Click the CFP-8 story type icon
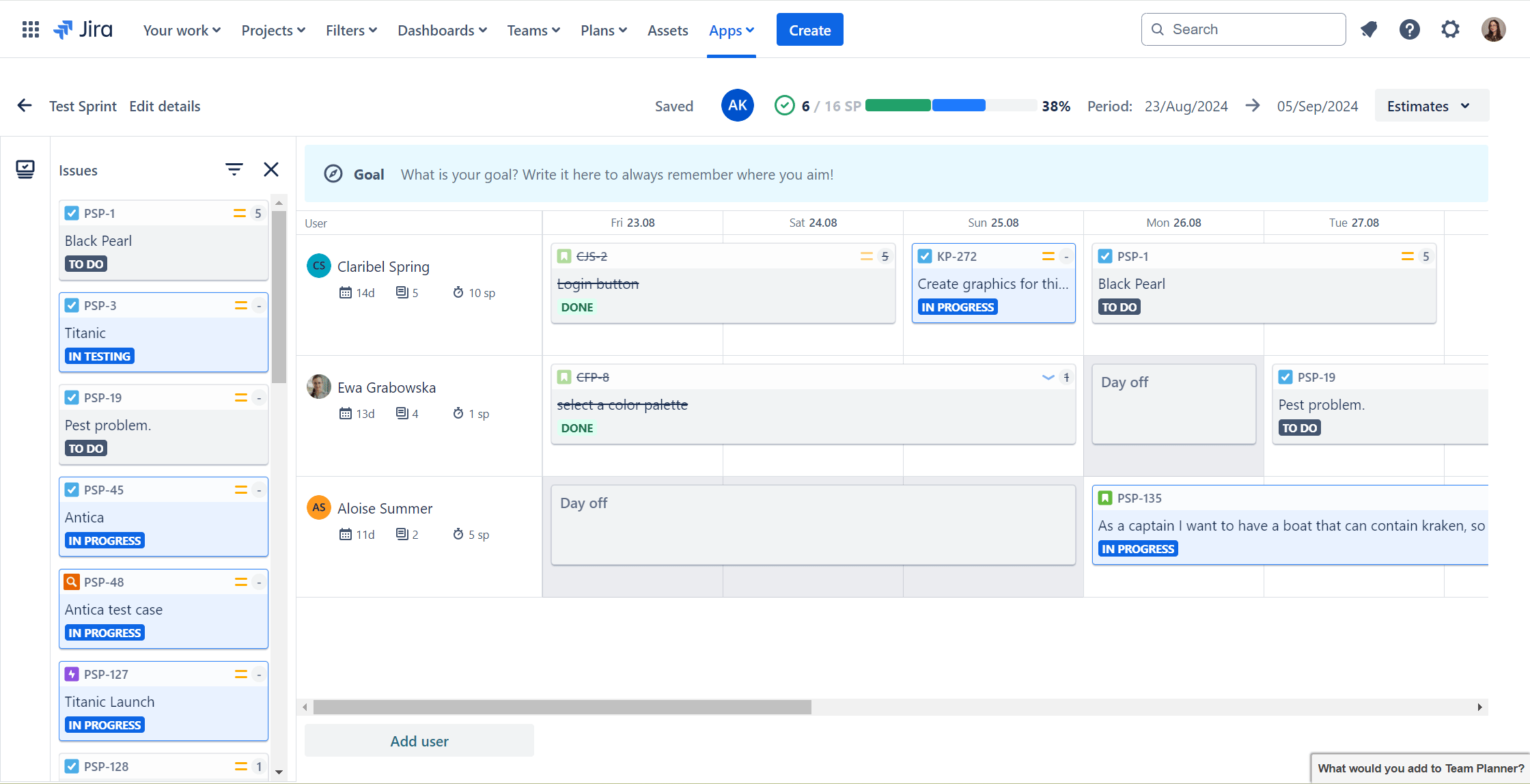The image size is (1530, 784). point(564,377)
